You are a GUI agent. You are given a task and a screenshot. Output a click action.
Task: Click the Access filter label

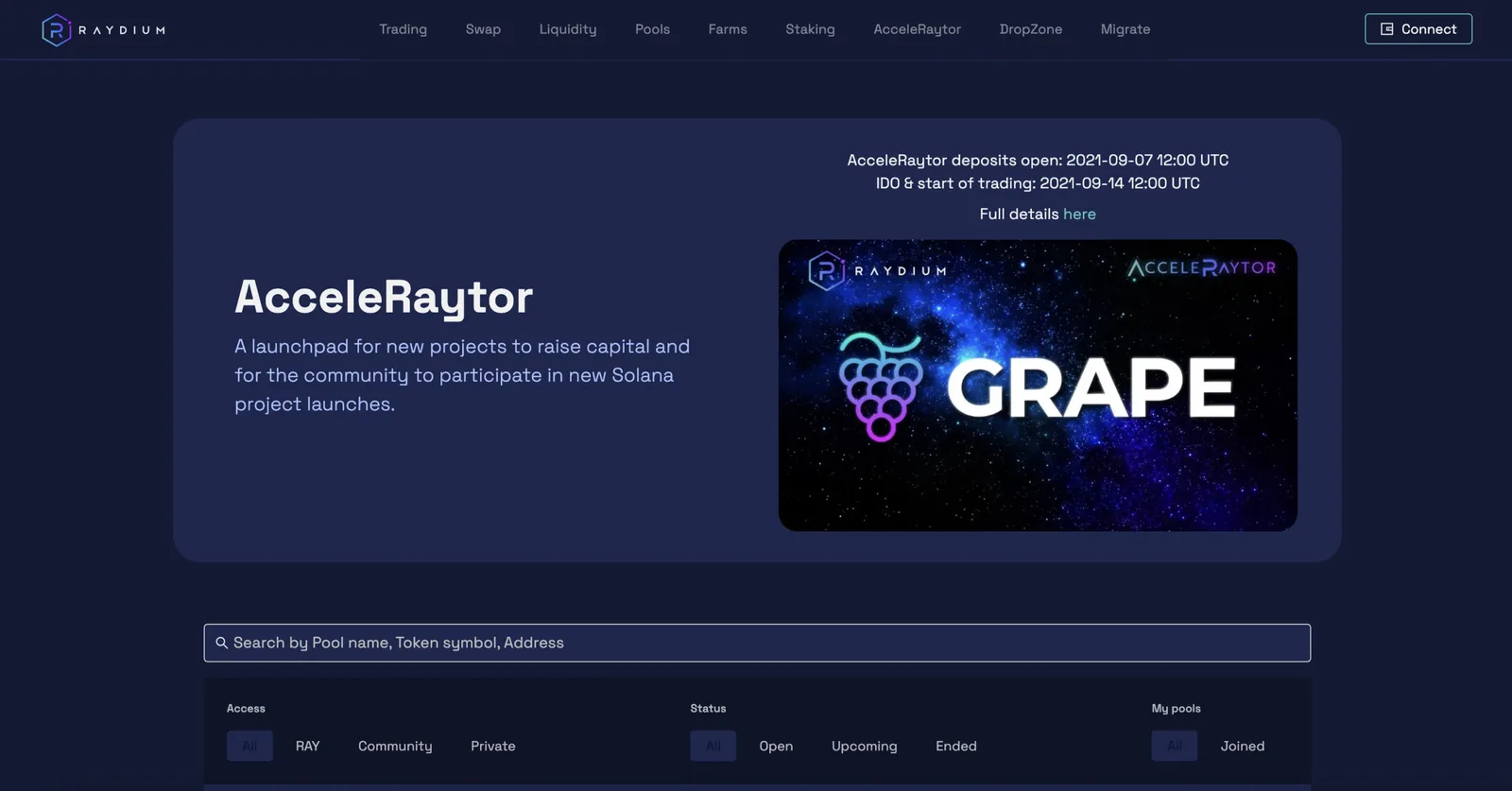click(246, 709)
